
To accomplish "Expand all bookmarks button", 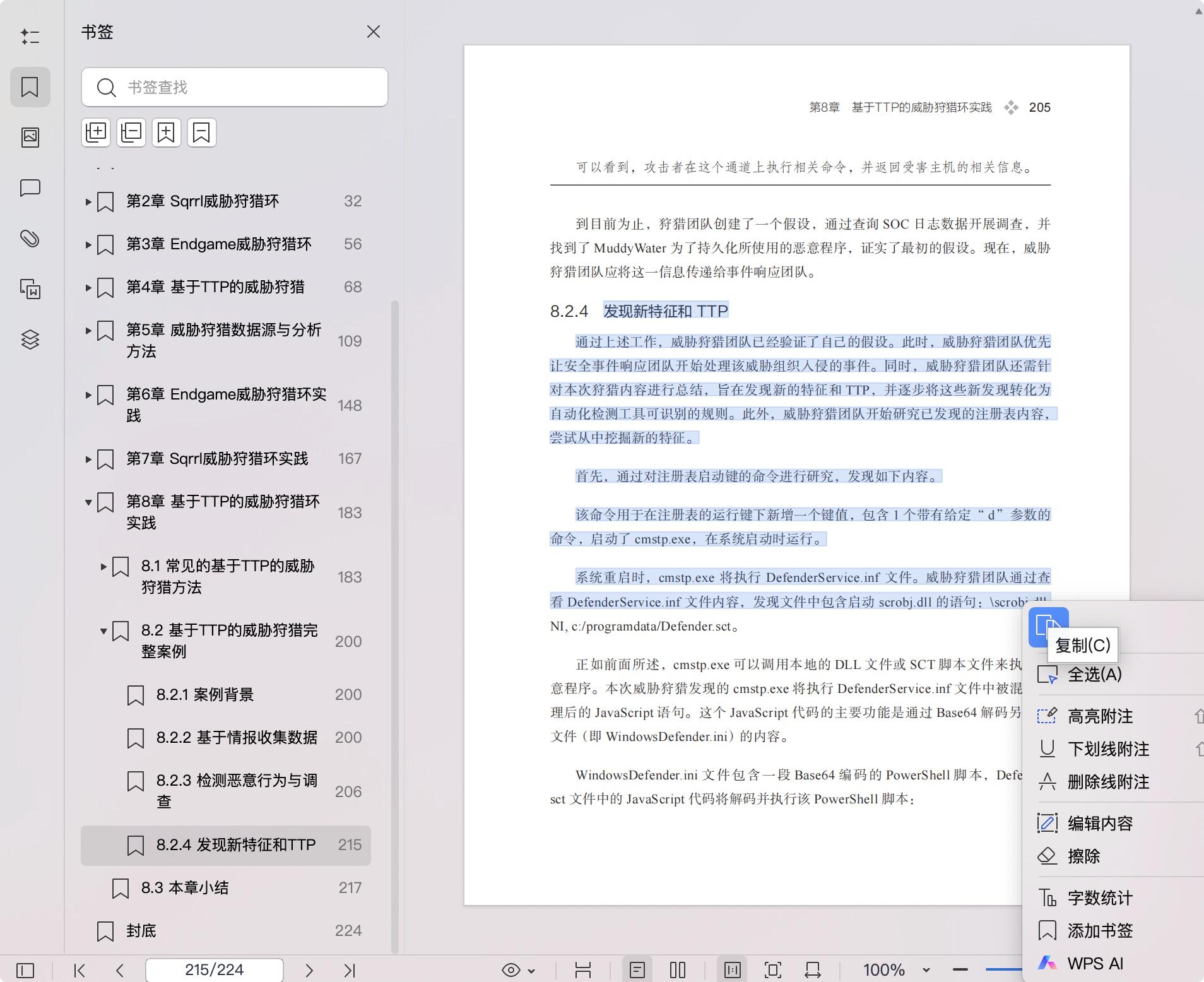I will [x=96, y=133].
